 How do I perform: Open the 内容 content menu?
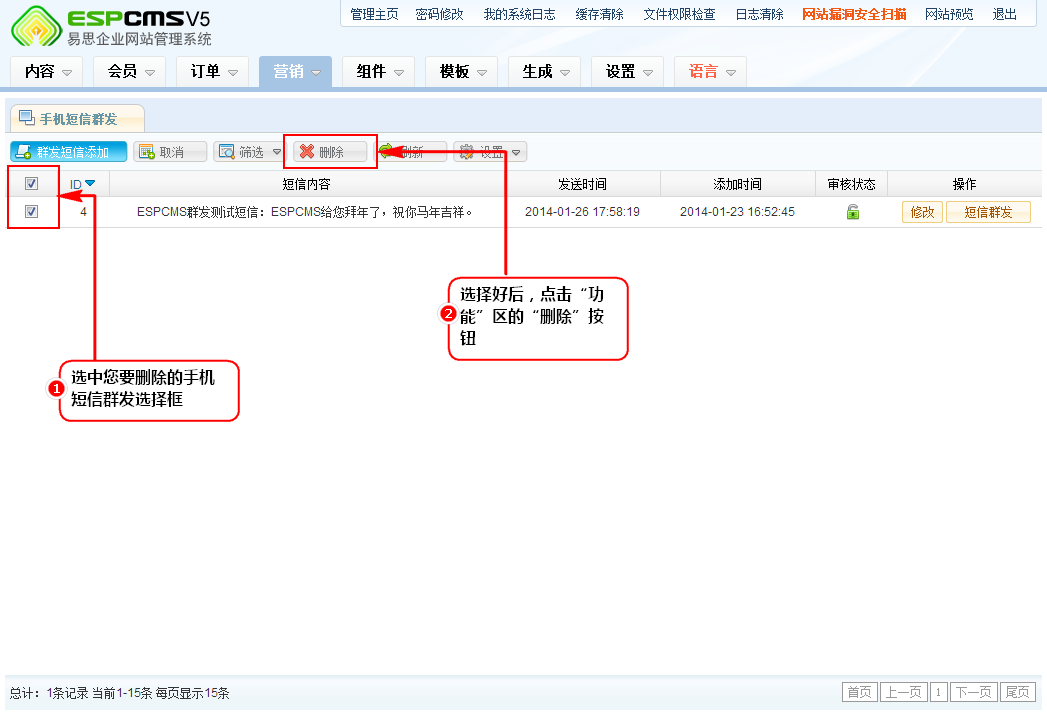[47, 72]
